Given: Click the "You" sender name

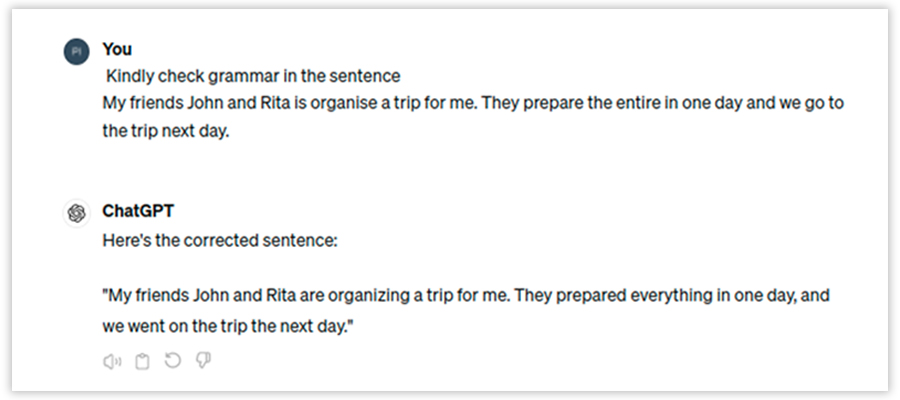Looking at the screenshot, I should pos(117,49).
